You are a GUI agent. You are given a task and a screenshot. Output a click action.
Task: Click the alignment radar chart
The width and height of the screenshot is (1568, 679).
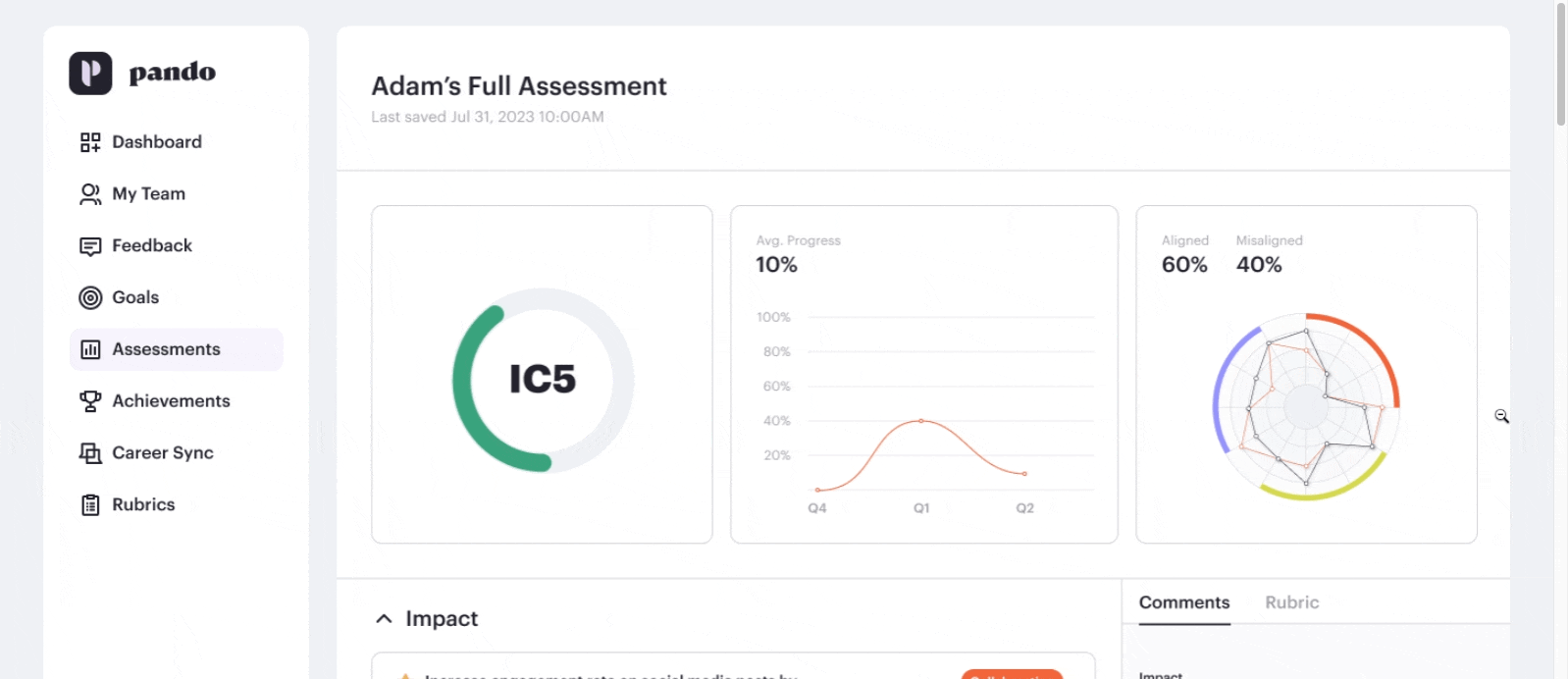(x=1306, y=406)
